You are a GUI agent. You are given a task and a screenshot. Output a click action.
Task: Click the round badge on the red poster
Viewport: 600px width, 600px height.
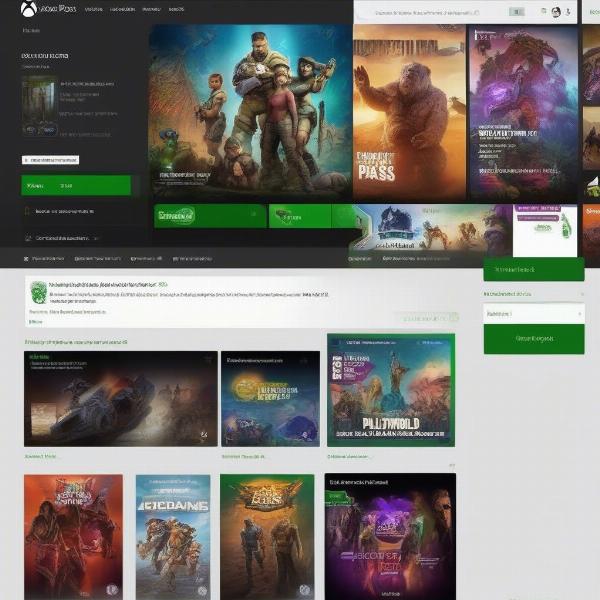tap(112, 589)
